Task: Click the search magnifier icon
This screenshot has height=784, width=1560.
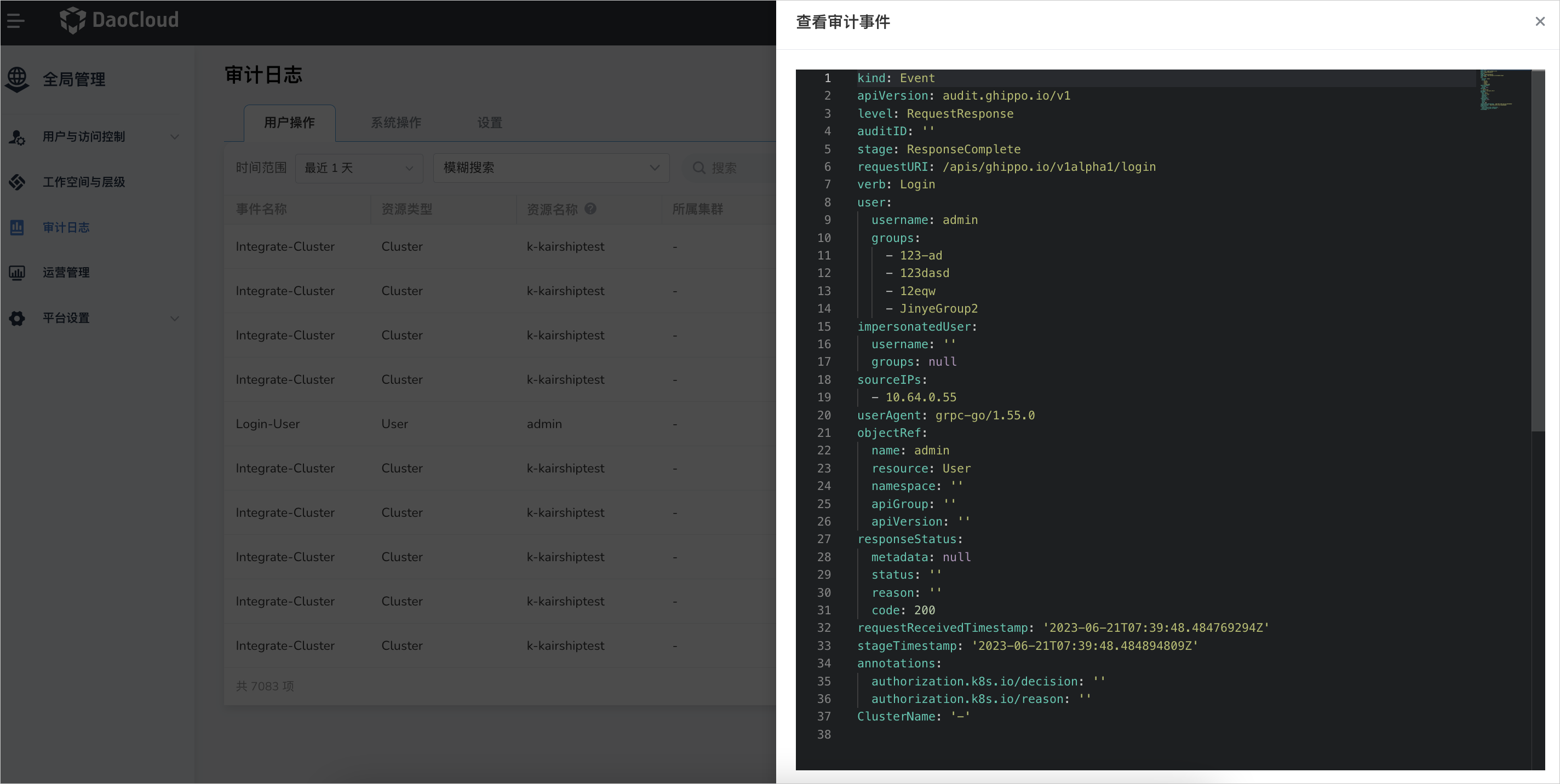Action: pos(699,168)
